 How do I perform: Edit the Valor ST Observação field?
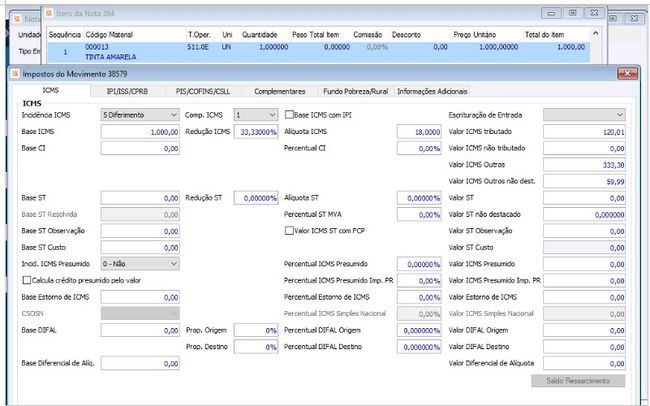pyautogui.click(x=584, y=231)
